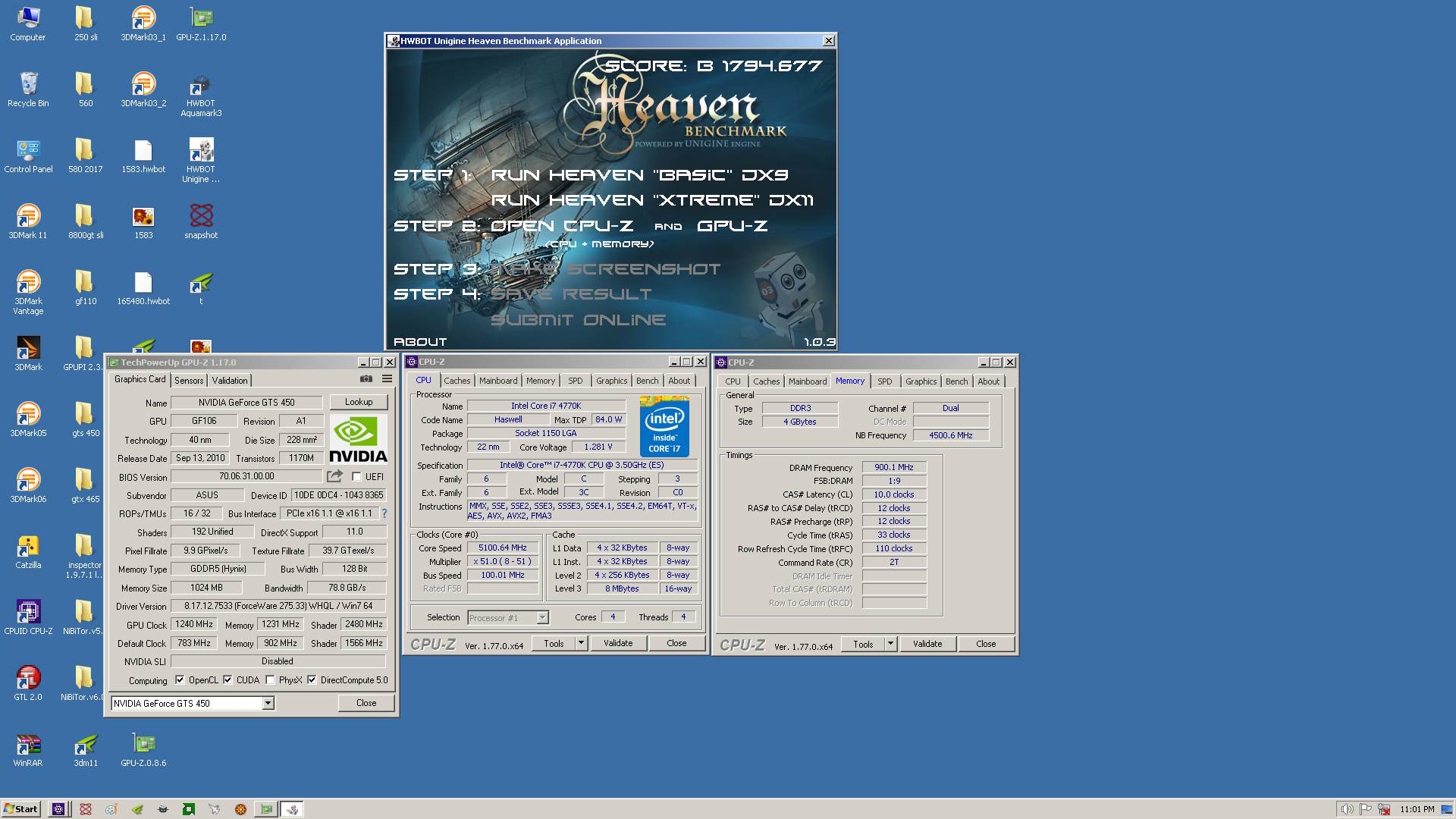
Task: Open the 3dm11 desktop shortcut
Action: (86, 750)
